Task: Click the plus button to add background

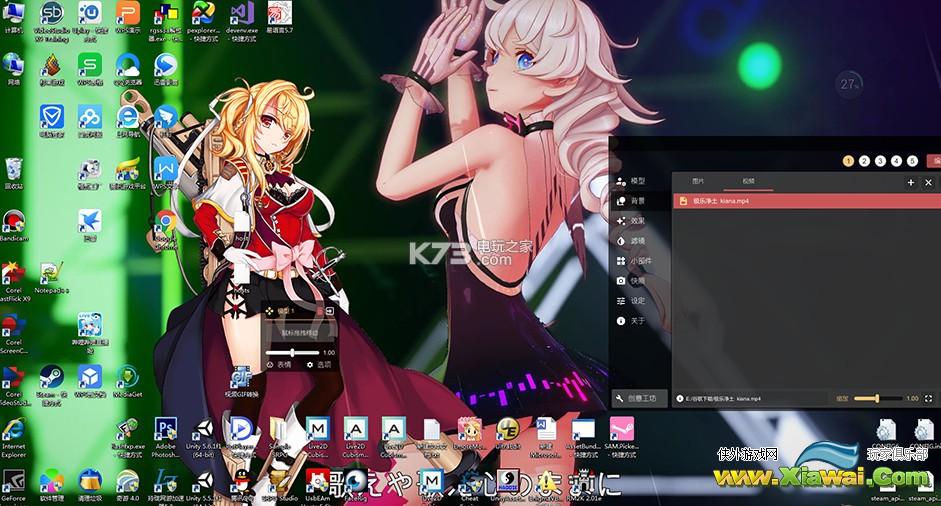Action: [910, 182]
